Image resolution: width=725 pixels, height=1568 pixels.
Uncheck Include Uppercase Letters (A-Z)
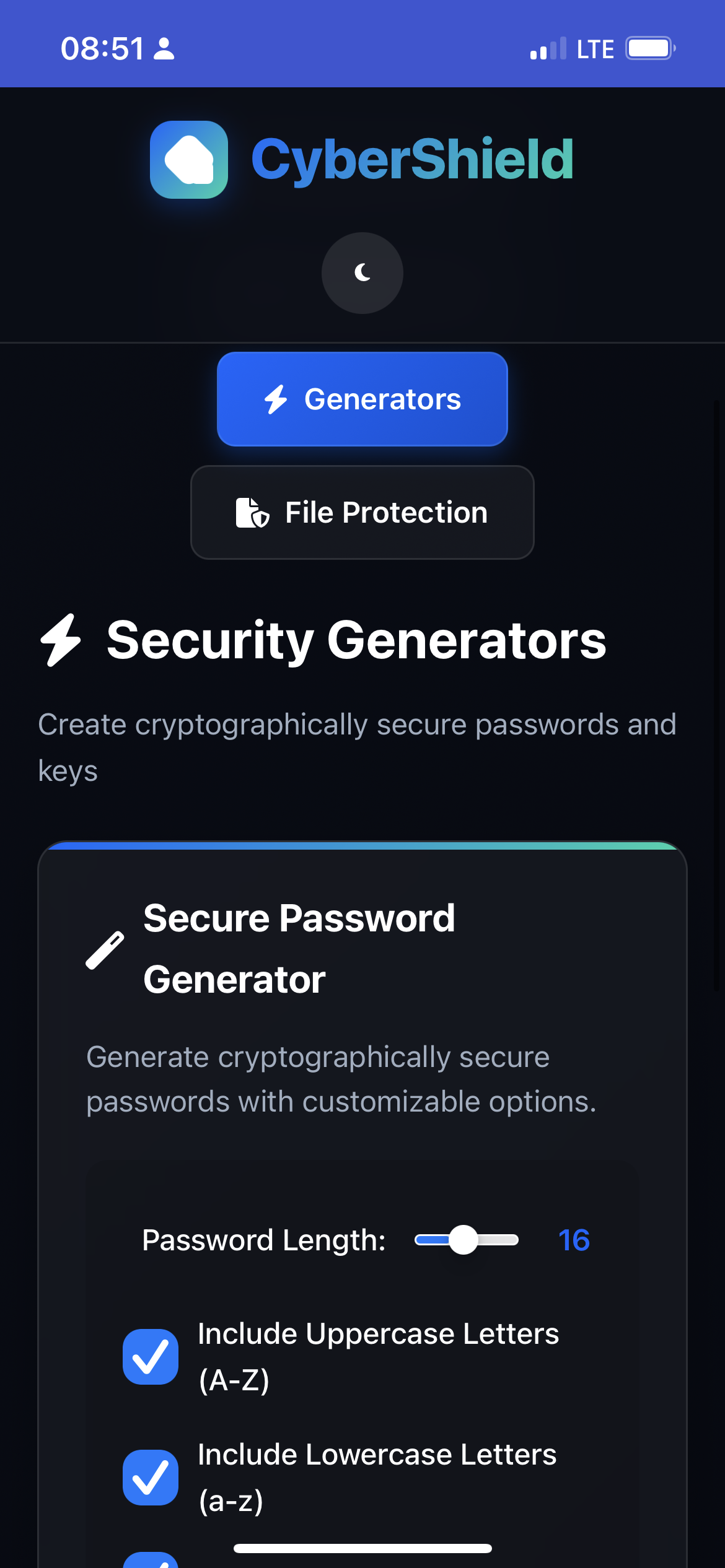[151, 1356]
